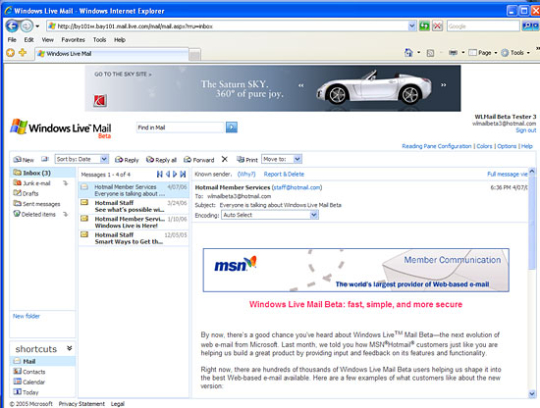This screenshot has height=408, width=540.
Task: Open the Windows Live is Here! message
Action: coord(134,222)
